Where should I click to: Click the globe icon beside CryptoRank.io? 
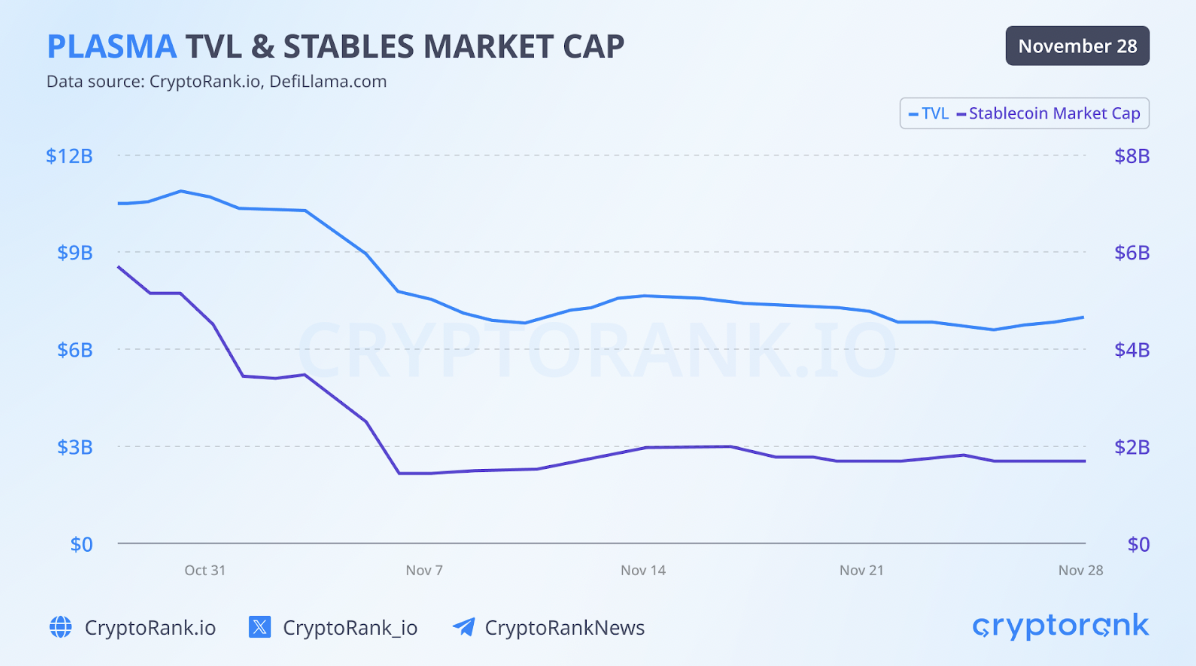[x=61, y=627]
